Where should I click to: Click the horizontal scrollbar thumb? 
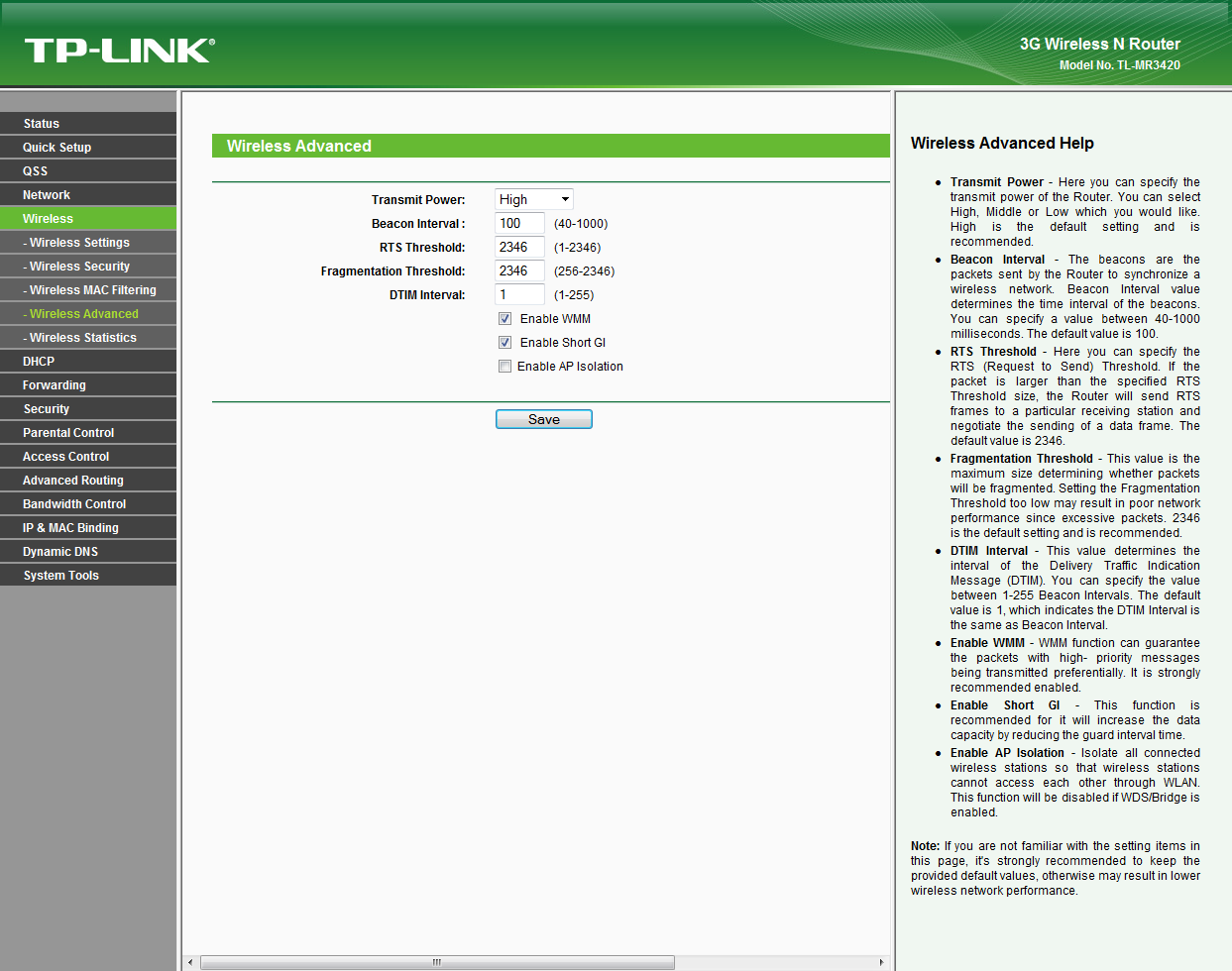437,962
